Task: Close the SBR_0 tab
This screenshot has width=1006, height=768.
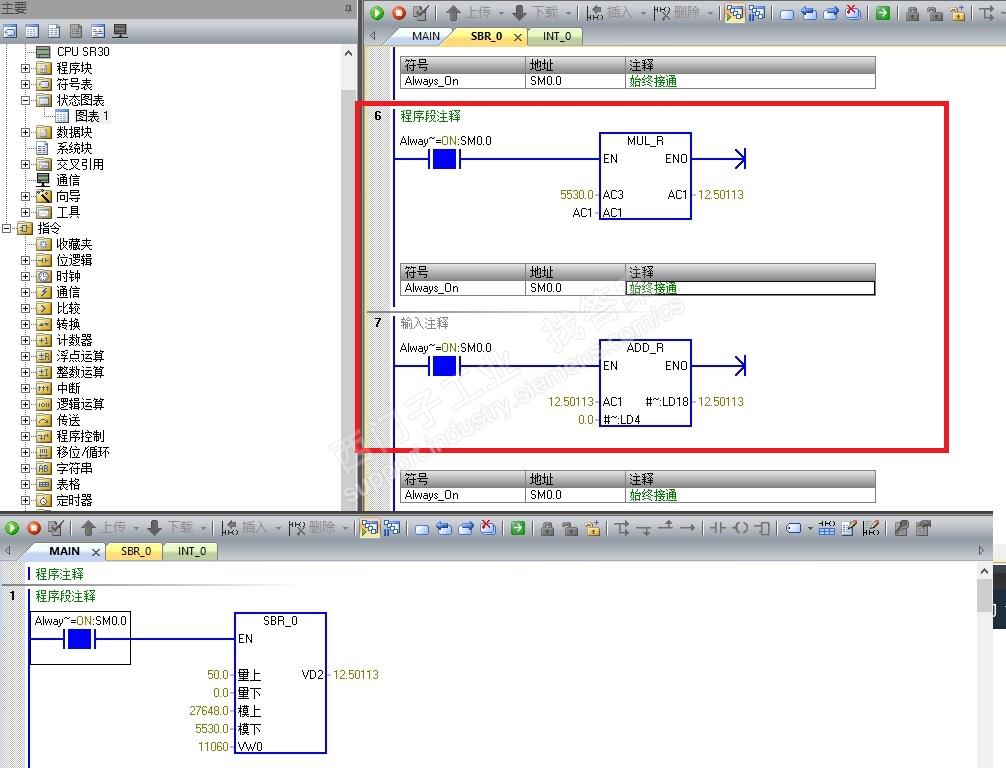Action: pos(518,37)
